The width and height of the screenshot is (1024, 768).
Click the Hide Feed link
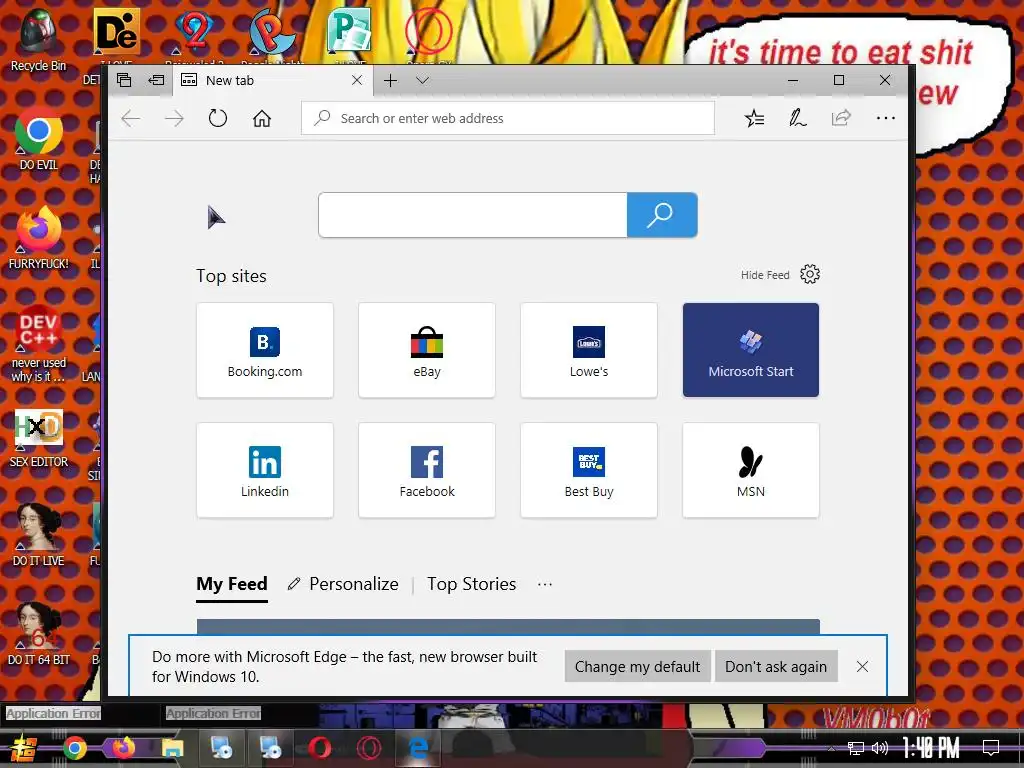tap(765, 275)
